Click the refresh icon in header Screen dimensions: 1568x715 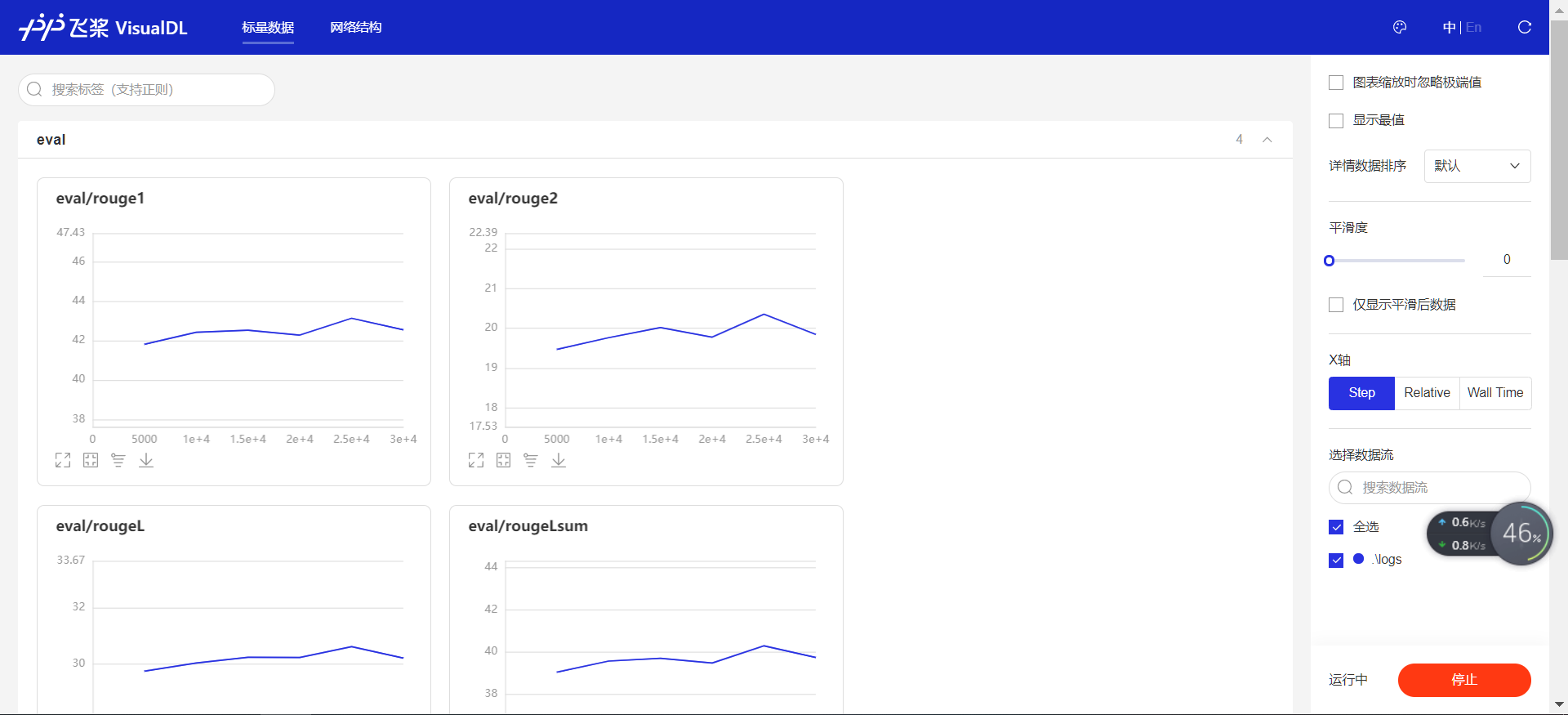point(1524,27)
